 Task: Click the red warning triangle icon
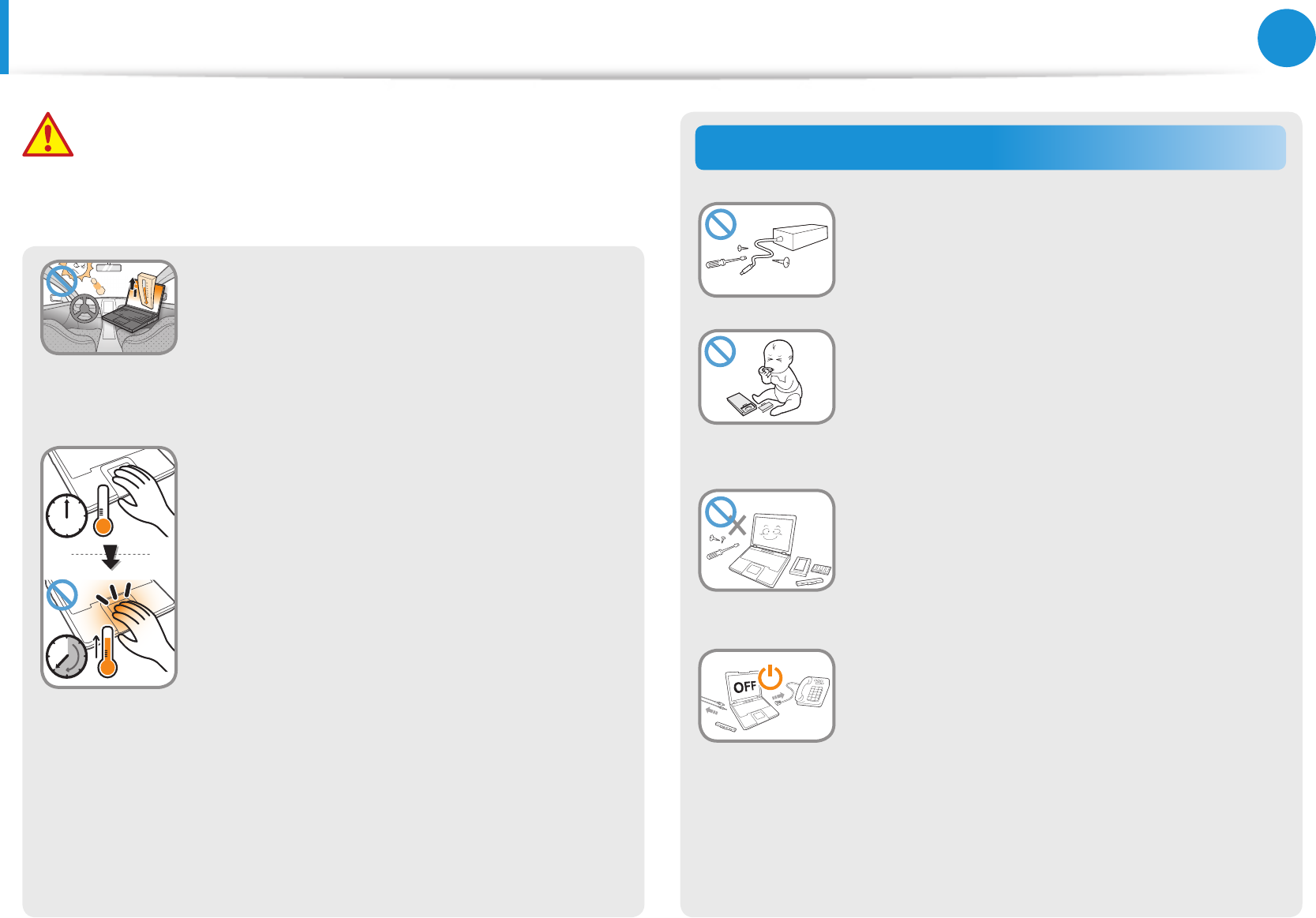point(48,135)
